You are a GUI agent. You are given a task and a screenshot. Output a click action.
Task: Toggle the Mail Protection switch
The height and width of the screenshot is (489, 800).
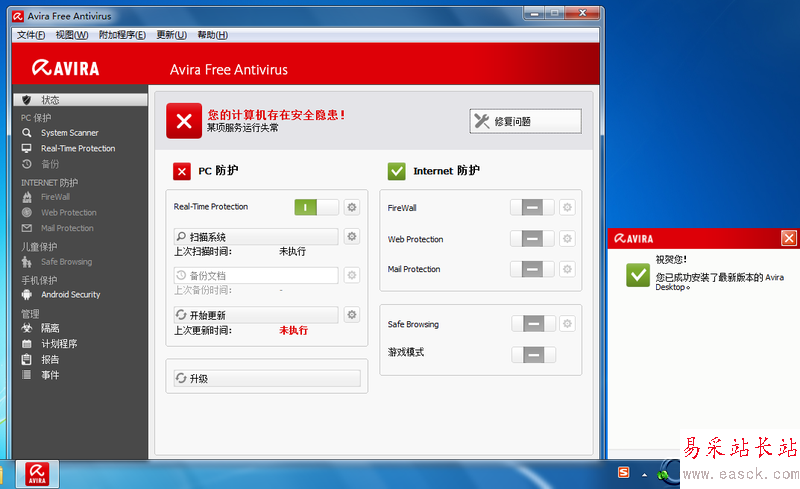tap(532, 269)
